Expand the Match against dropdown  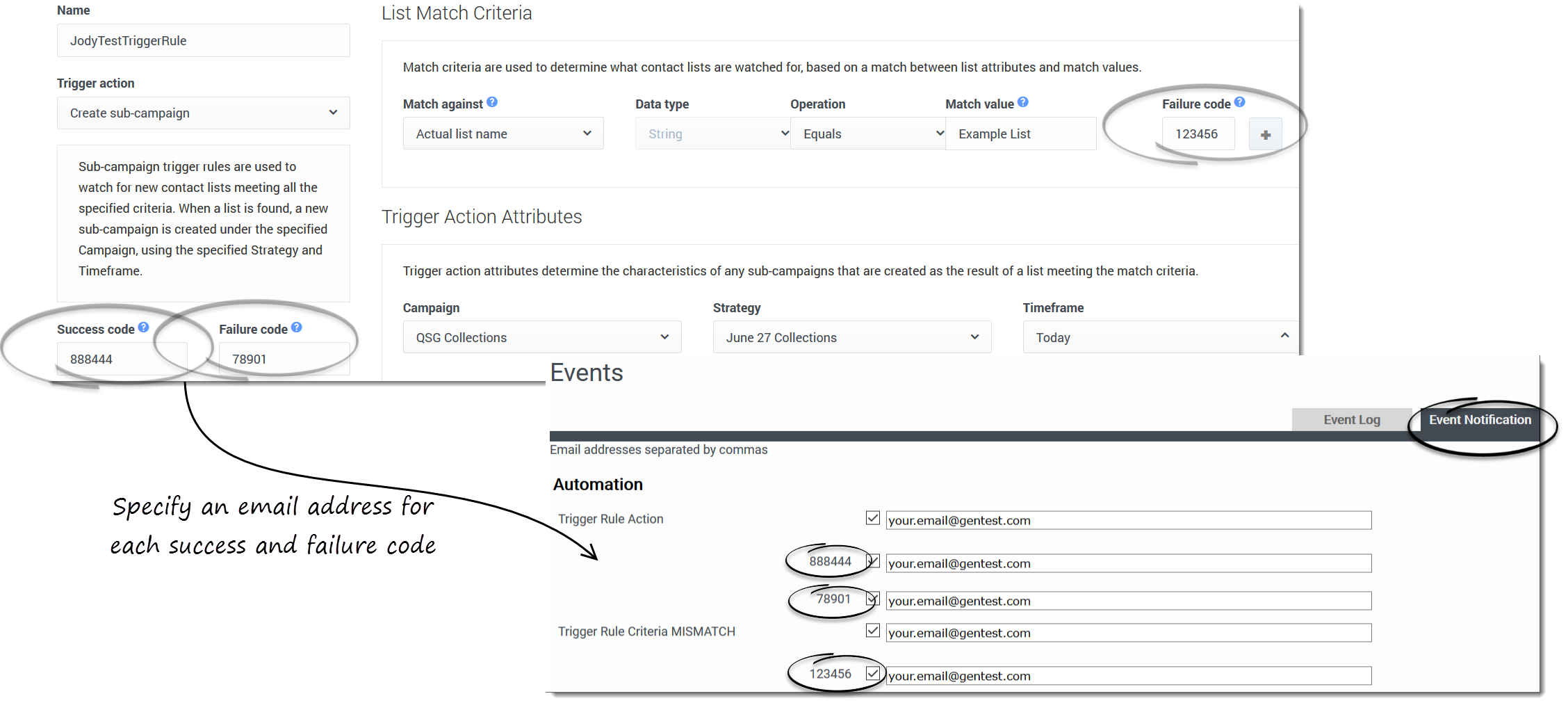pyautogui.click(x=503, y=134)
